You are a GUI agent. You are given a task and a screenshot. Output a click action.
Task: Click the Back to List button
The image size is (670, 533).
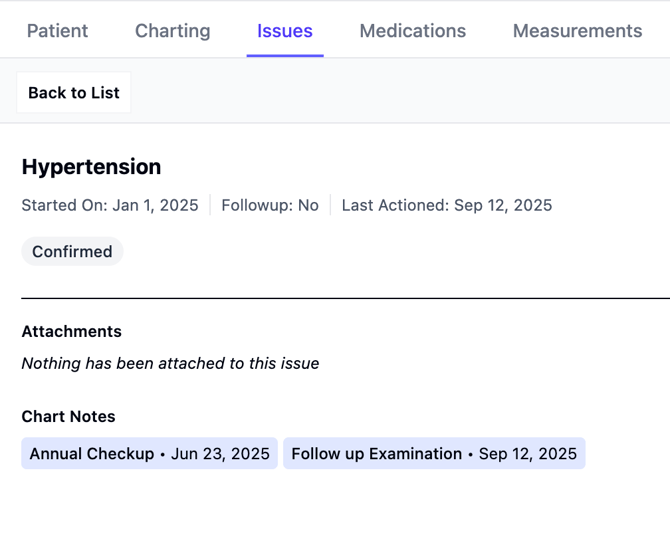point(74,93)
